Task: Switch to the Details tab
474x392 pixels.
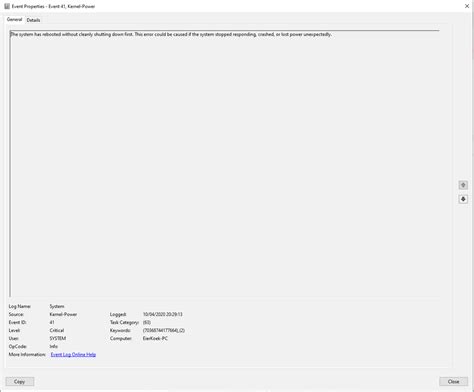Action: tap(33, 20)
